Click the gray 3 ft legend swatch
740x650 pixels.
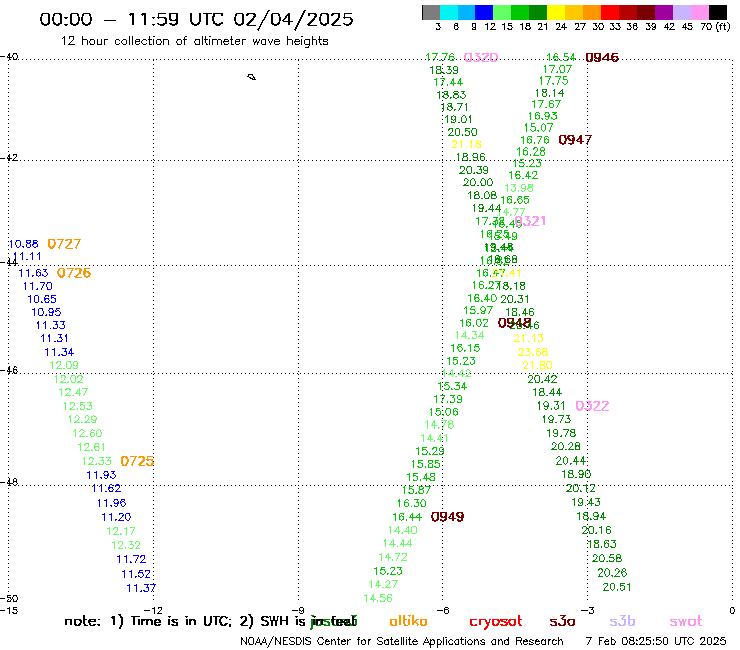pos(431,12)
